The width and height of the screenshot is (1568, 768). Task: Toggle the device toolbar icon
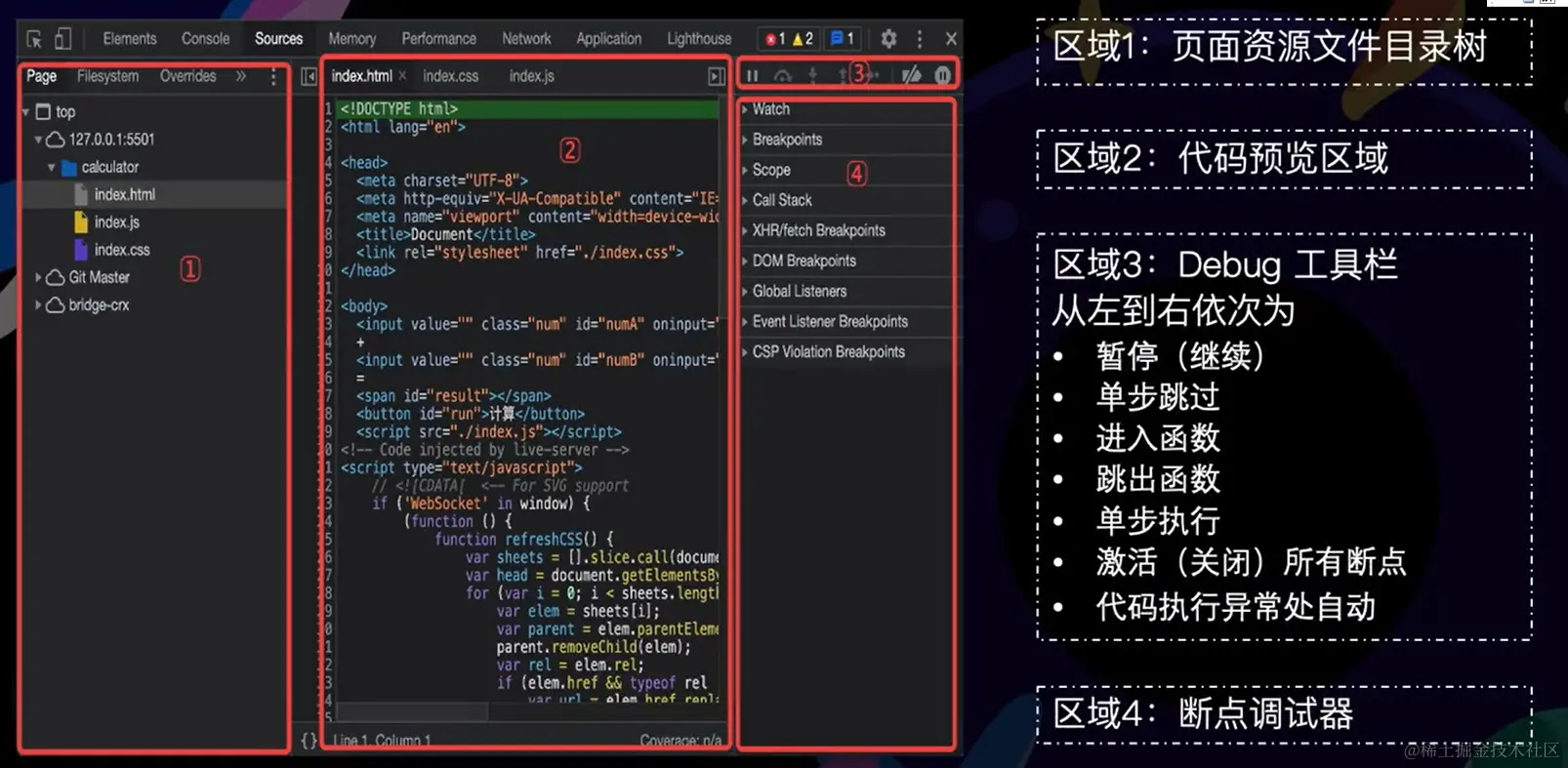point(63,39)
